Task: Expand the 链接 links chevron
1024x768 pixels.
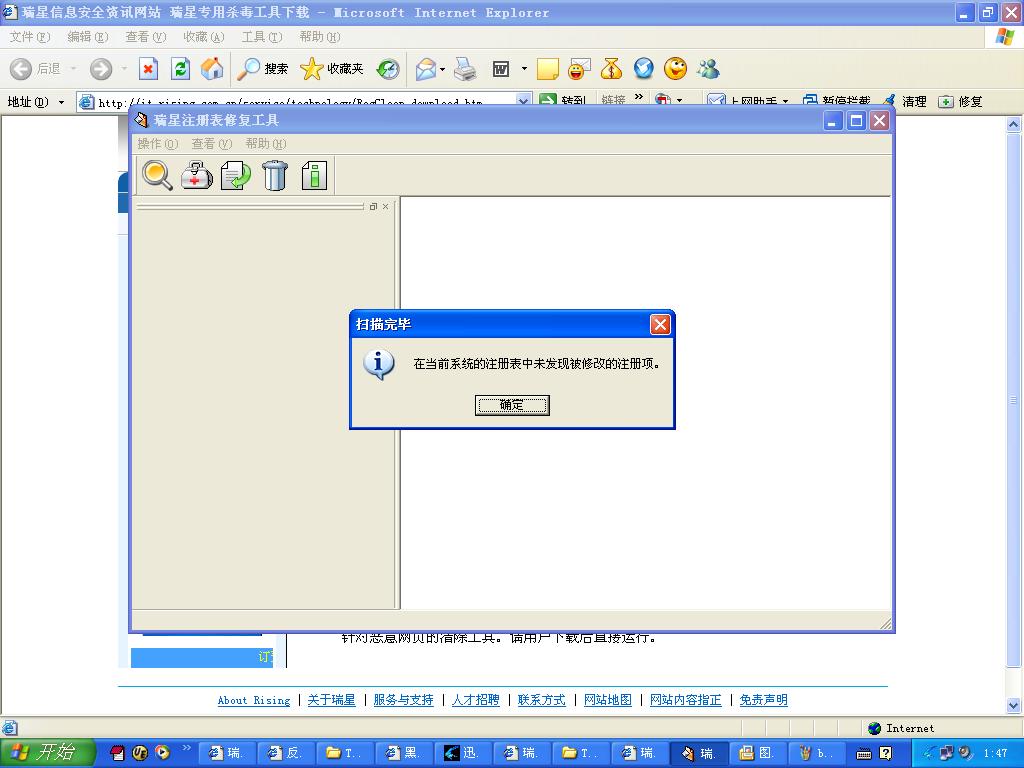Action: [x=639, y=98]
